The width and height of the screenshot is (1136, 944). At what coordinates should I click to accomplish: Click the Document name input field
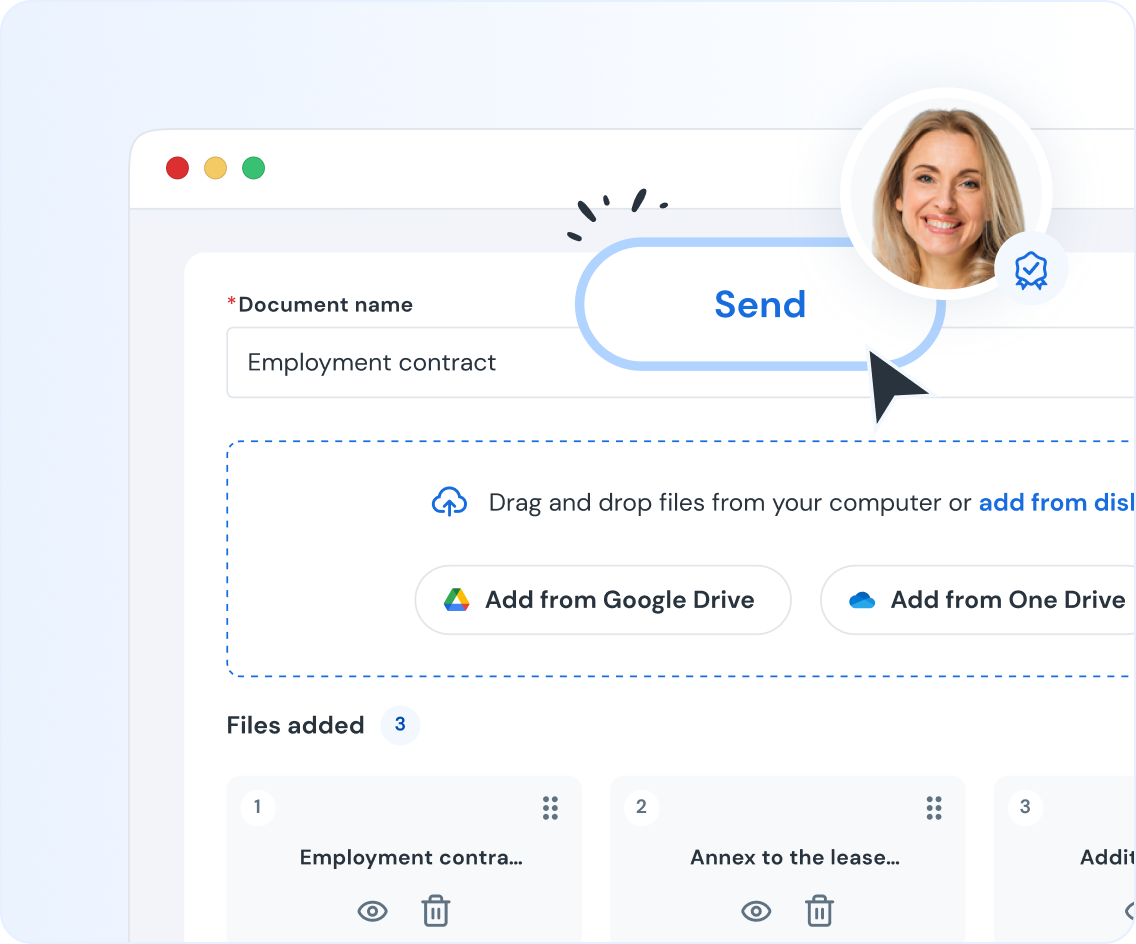pyautogui.click(x=400, y=362)
